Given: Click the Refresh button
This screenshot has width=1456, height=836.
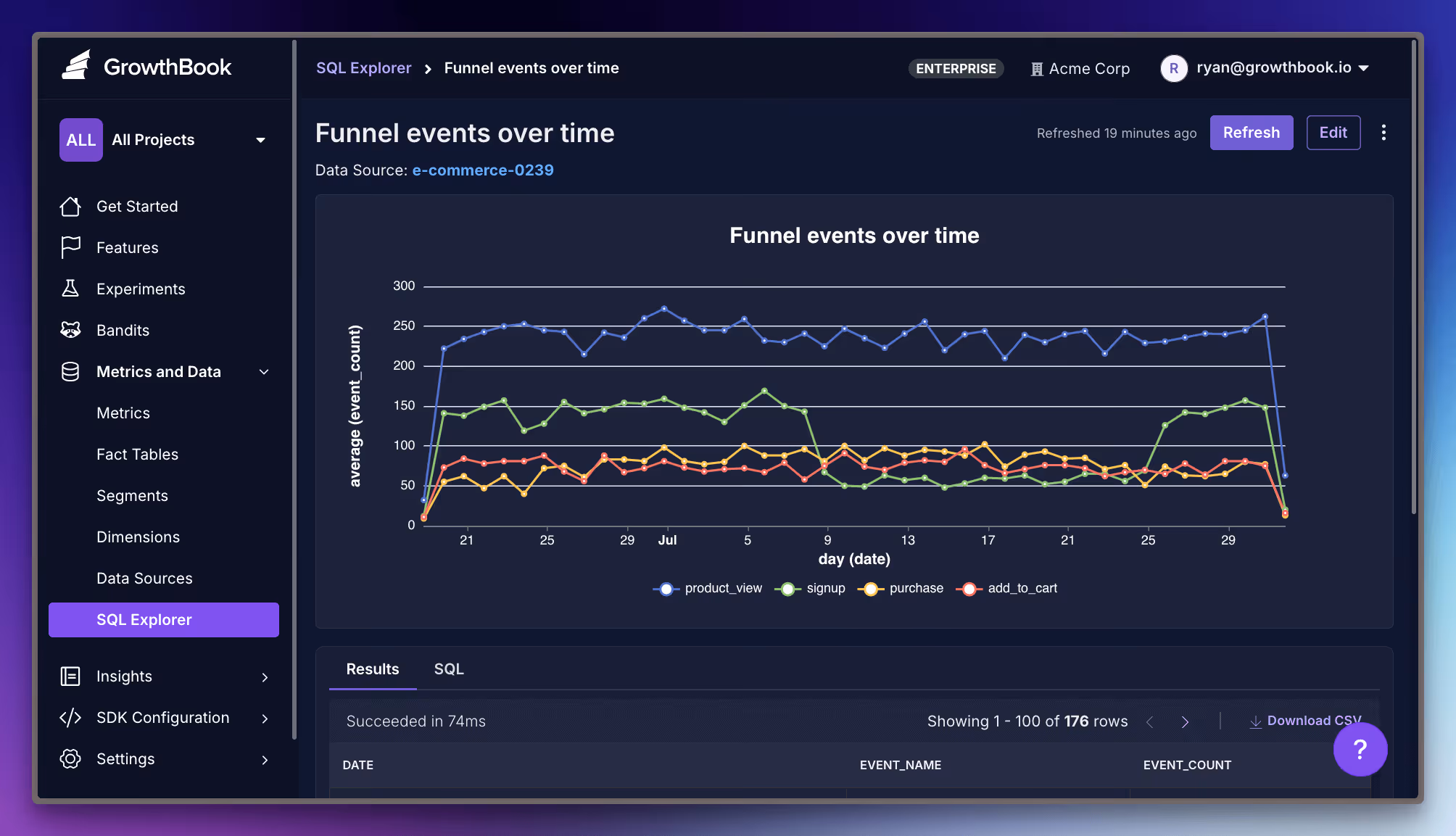Looking at the screenshot, I should point(1251,133).
